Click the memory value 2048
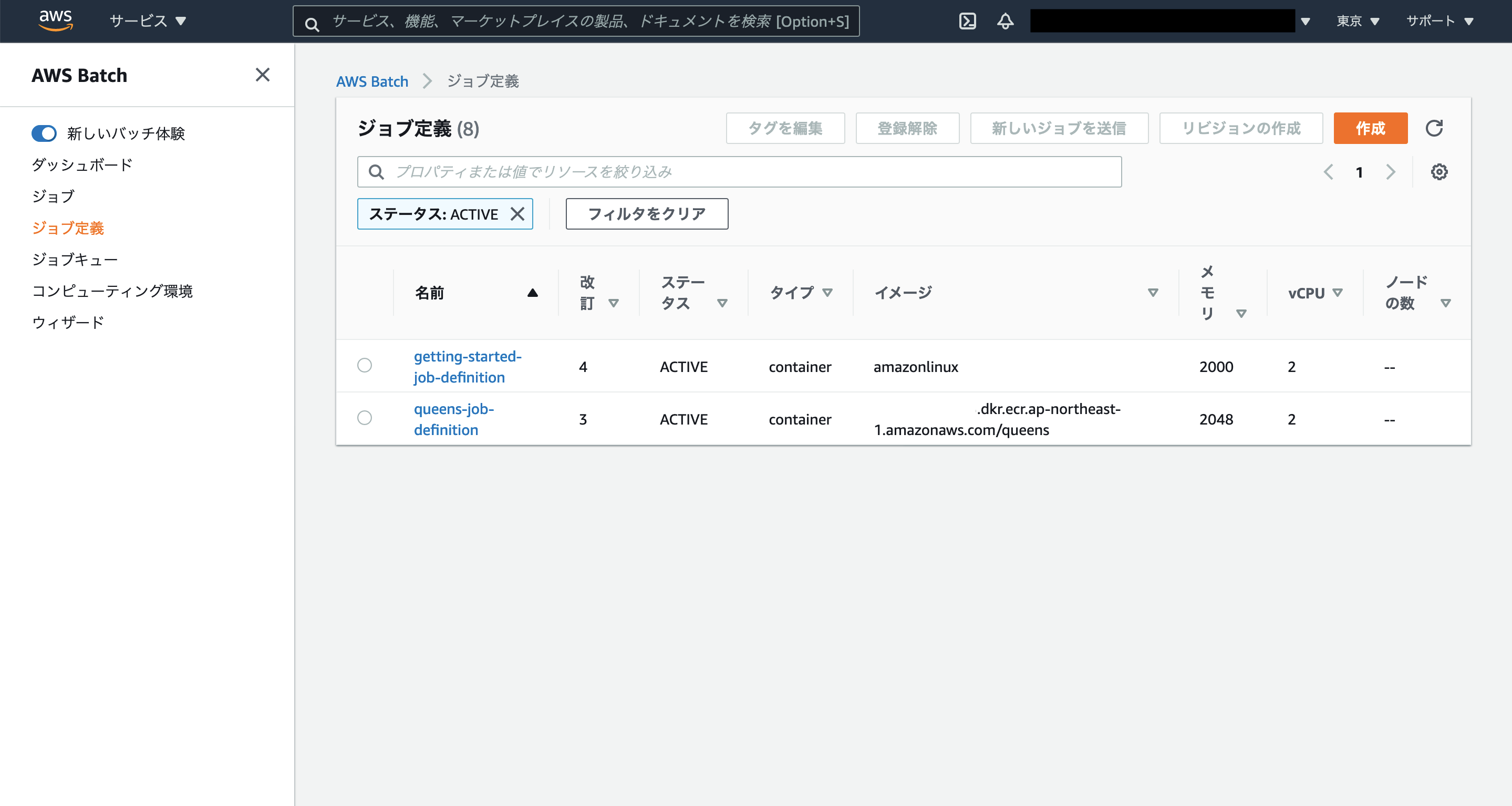This screenshot has width=1512, height=806. click(1216, 419)
